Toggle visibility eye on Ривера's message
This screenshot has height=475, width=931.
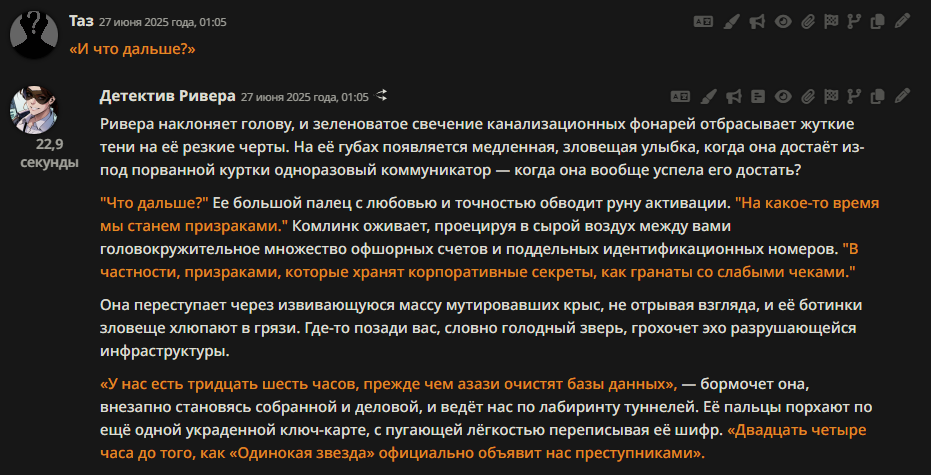[783, 96]
